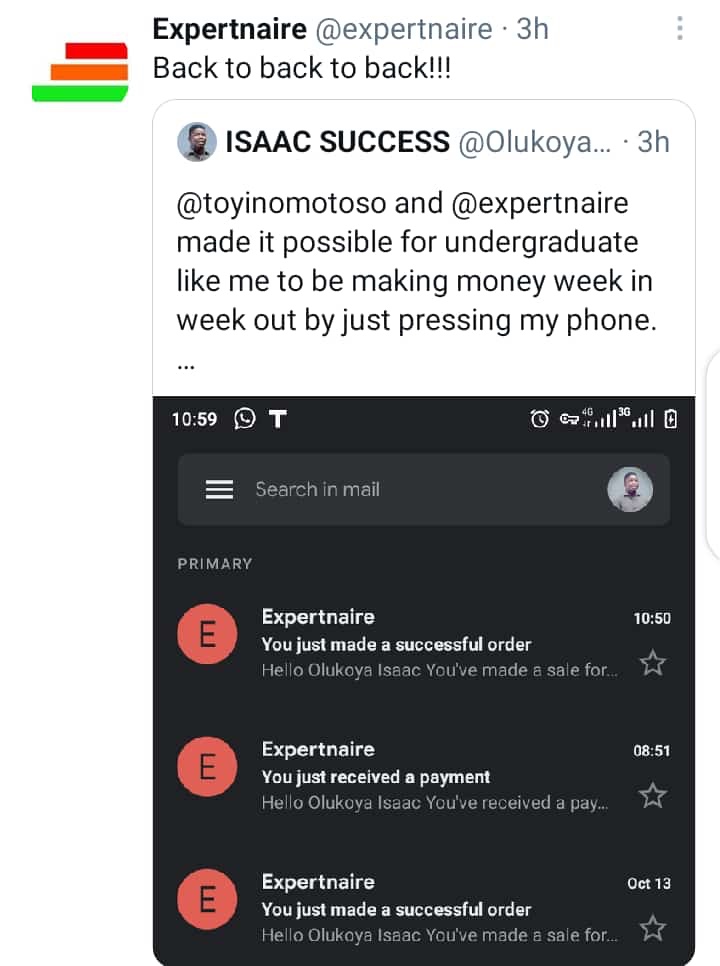The width and height of the screenshot is (720, 966).
Task: Open the ISAAC SUCCESS profile name
Action: click(x=337, y=142)
